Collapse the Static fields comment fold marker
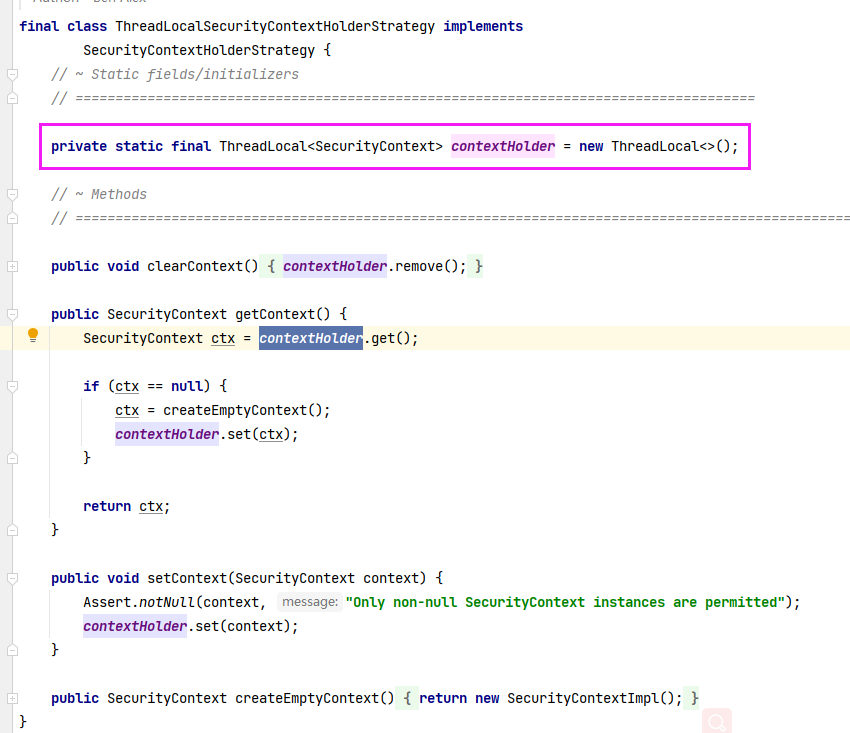 (x=12, y=74)
